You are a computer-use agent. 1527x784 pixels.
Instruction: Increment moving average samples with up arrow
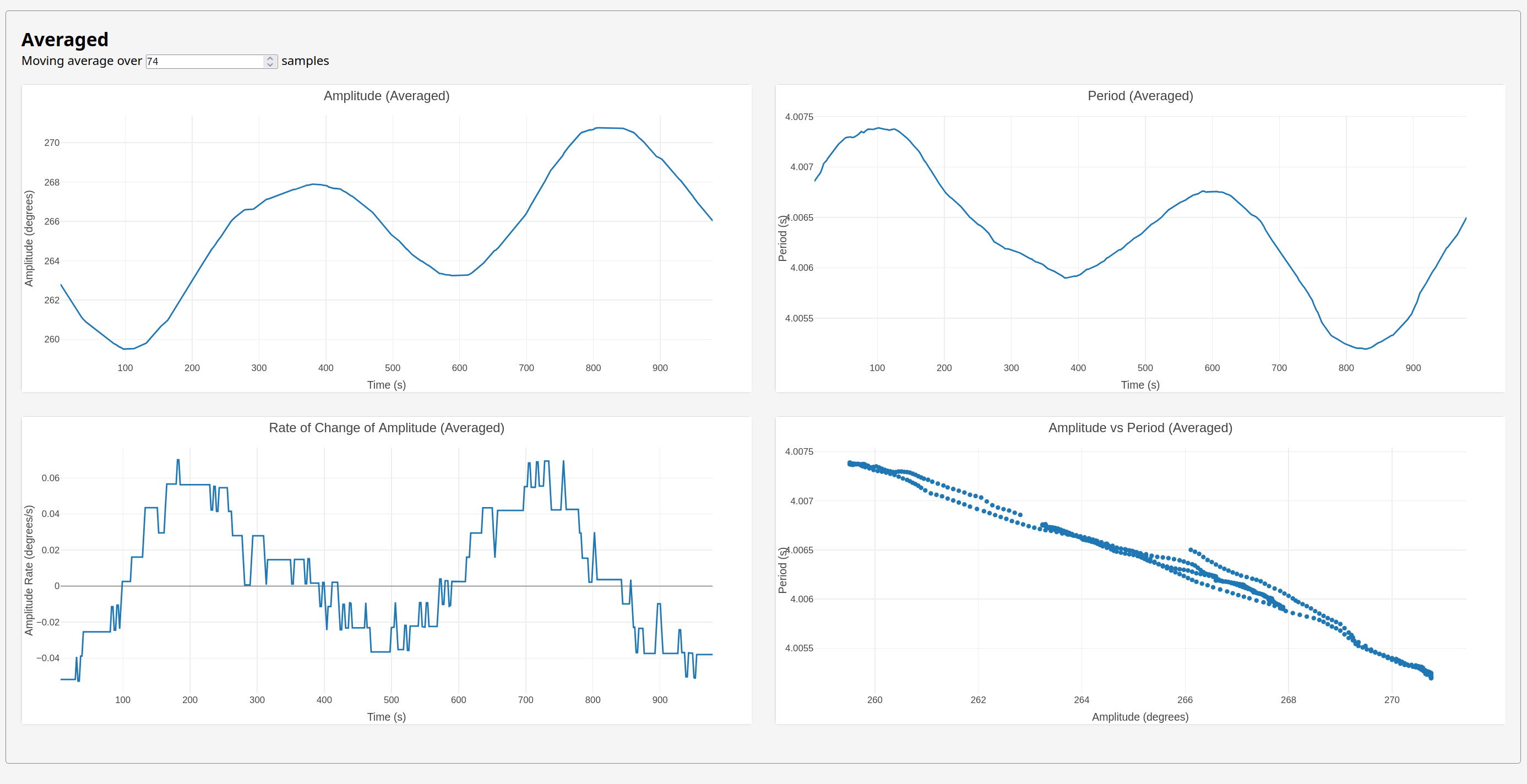270,58
